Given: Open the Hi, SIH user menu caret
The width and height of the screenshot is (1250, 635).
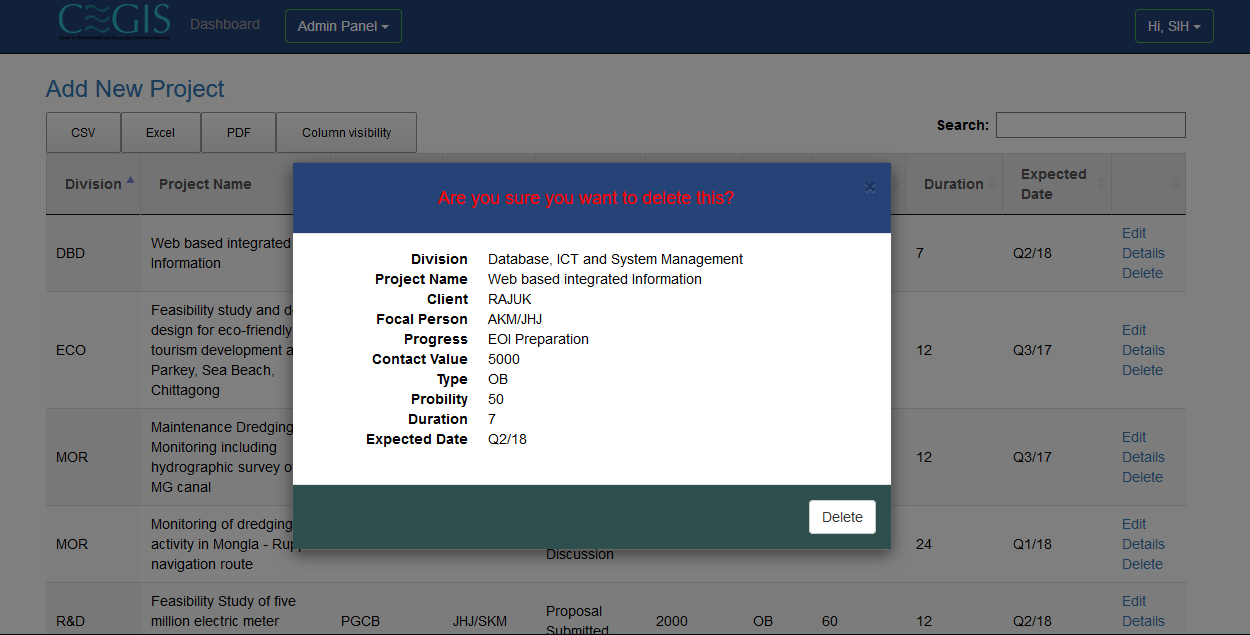Looking at the screenshot, I should pos(1199,26).
